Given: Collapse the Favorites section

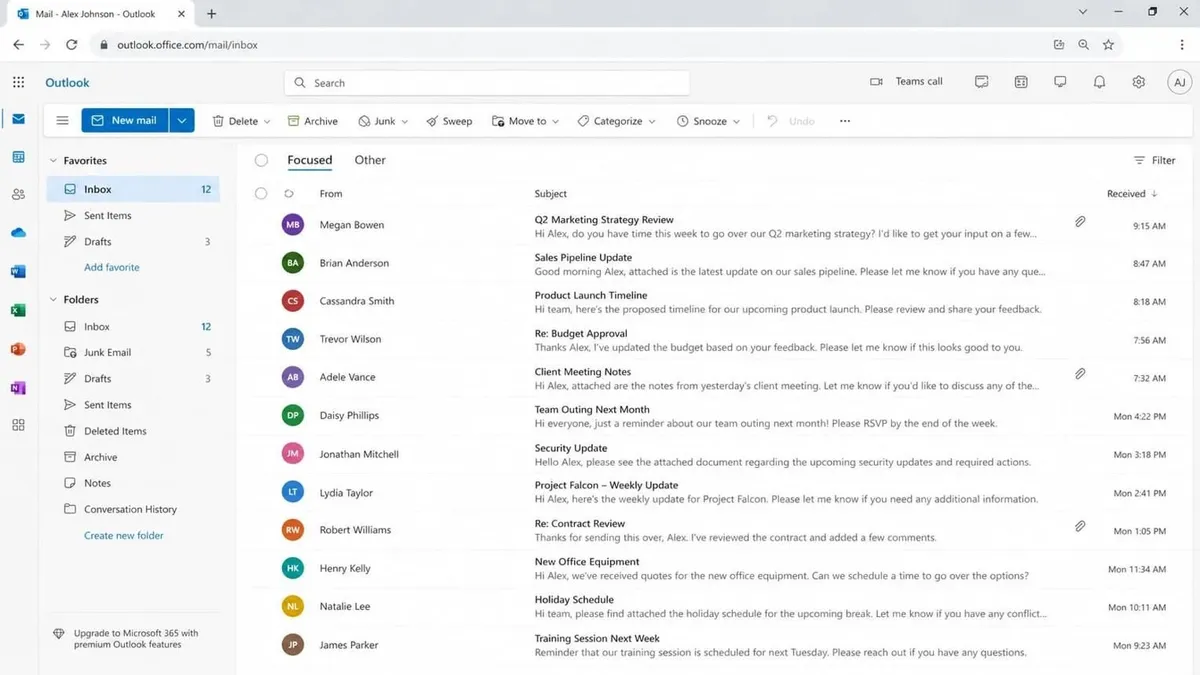Looking at the screenshot, I should [x=53, y=160].
